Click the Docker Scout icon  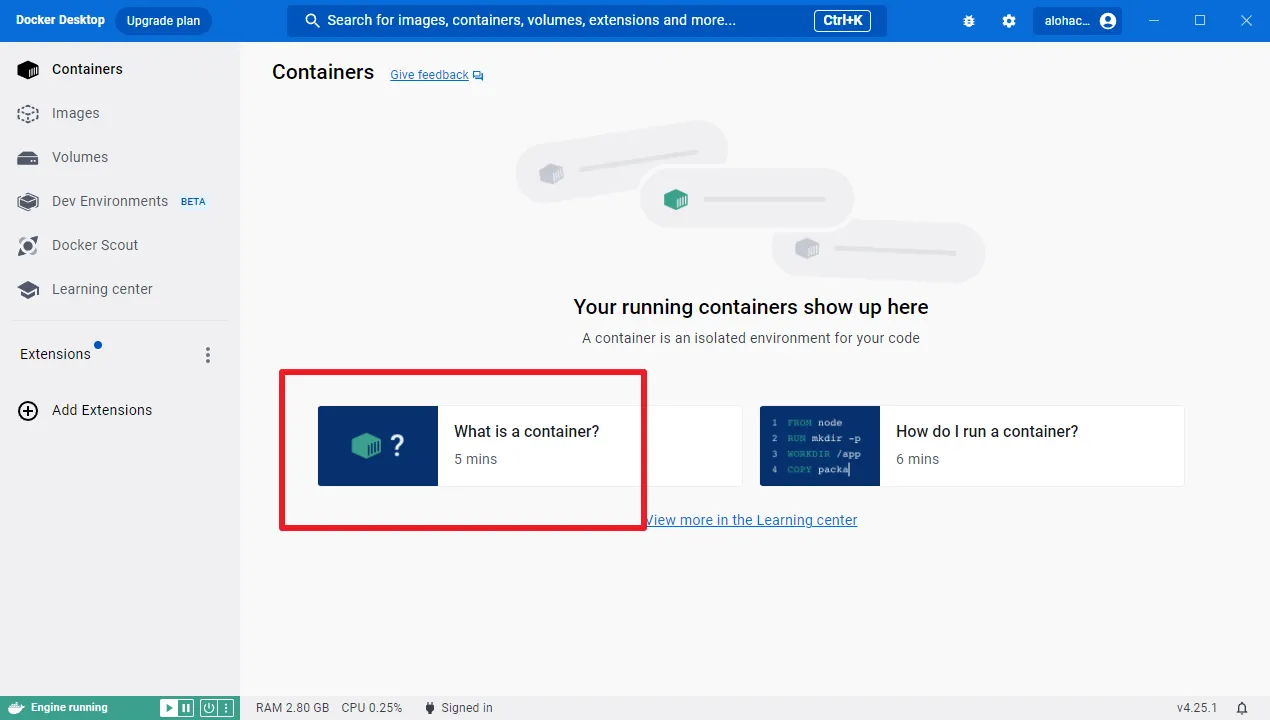pos(28,245)
